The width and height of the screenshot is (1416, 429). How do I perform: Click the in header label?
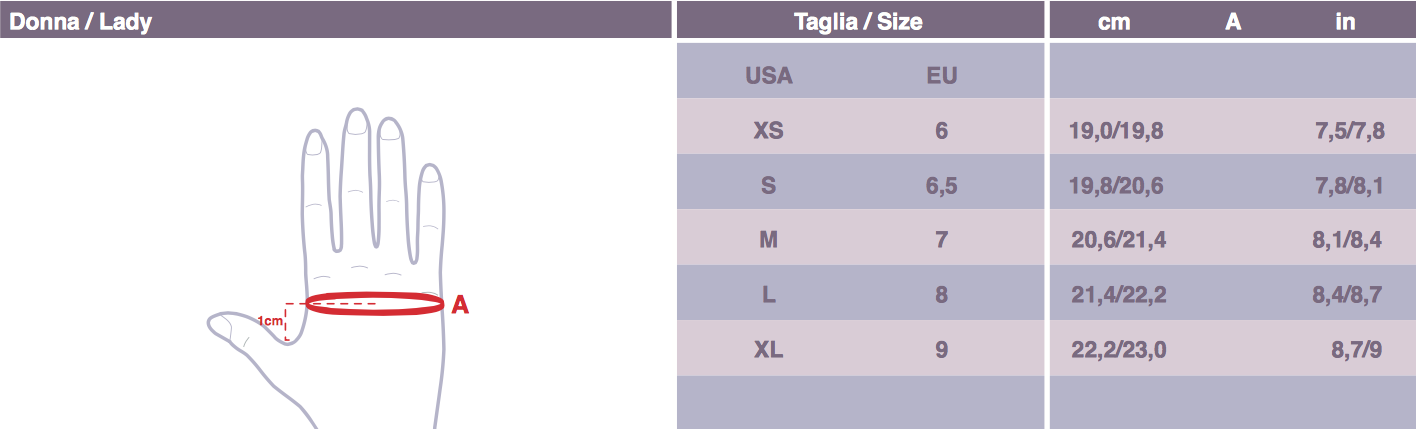pyautogui.click(x=1345, y=21)
